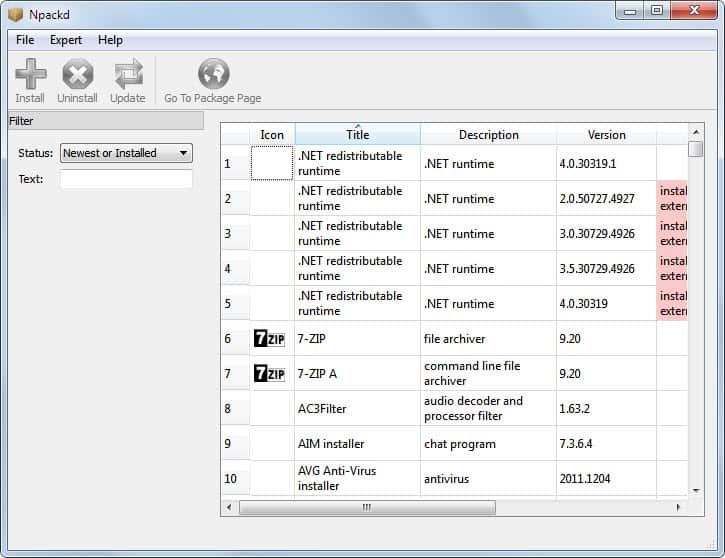The height and width of the screenshot is (558, 725).
Task: Select the AC3Filter title cell
Action: point(357,409)
